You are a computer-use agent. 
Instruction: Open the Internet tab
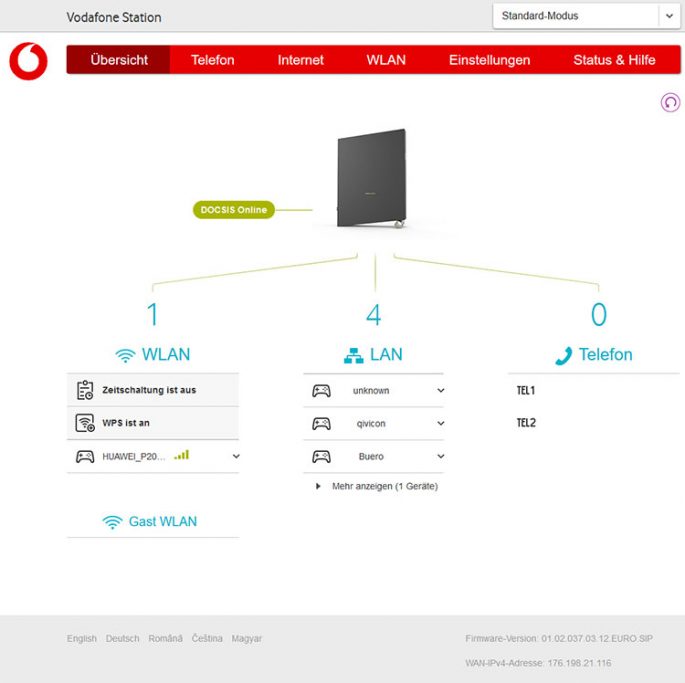point(301,60)
